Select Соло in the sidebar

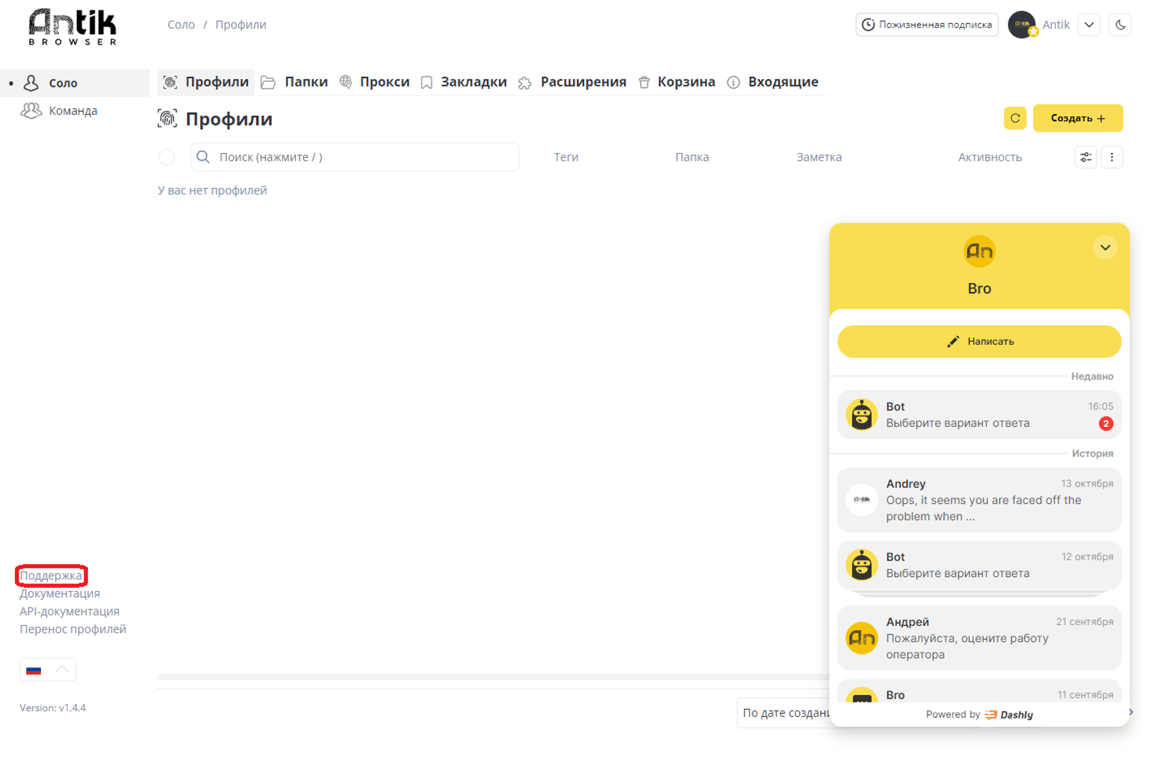(75, 83)
